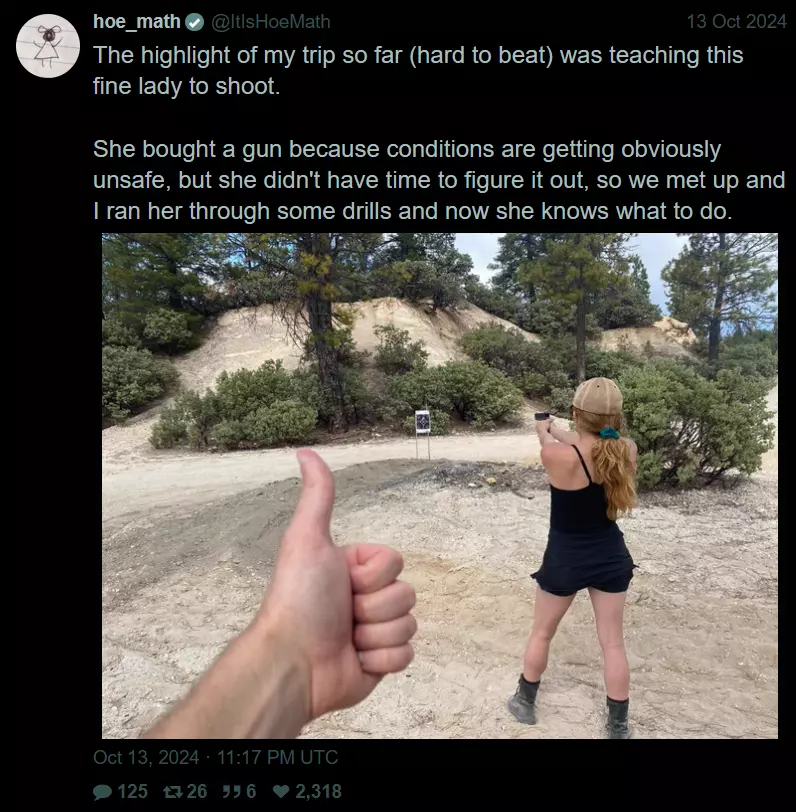Viewport: 796px width, 812px height.
Task: Click the verified checkmark badge
Action: [195, 22]
